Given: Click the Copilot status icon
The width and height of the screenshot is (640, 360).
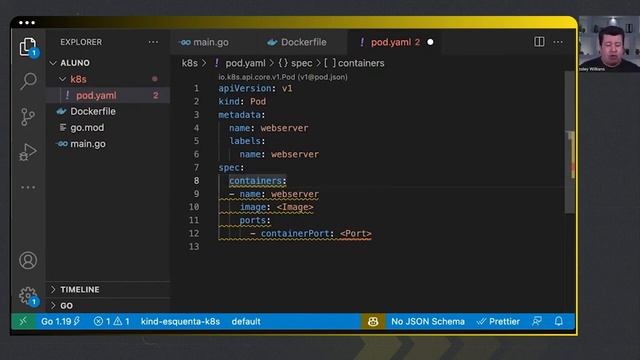Looking at the screenshot, I should click(373, 322).
